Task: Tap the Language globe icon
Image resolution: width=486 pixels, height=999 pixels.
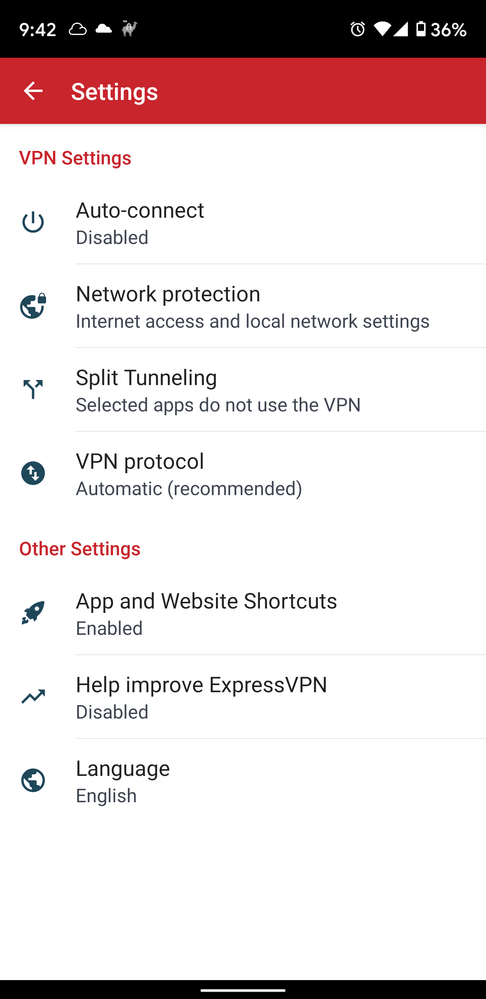Action: tap(32, 780)
